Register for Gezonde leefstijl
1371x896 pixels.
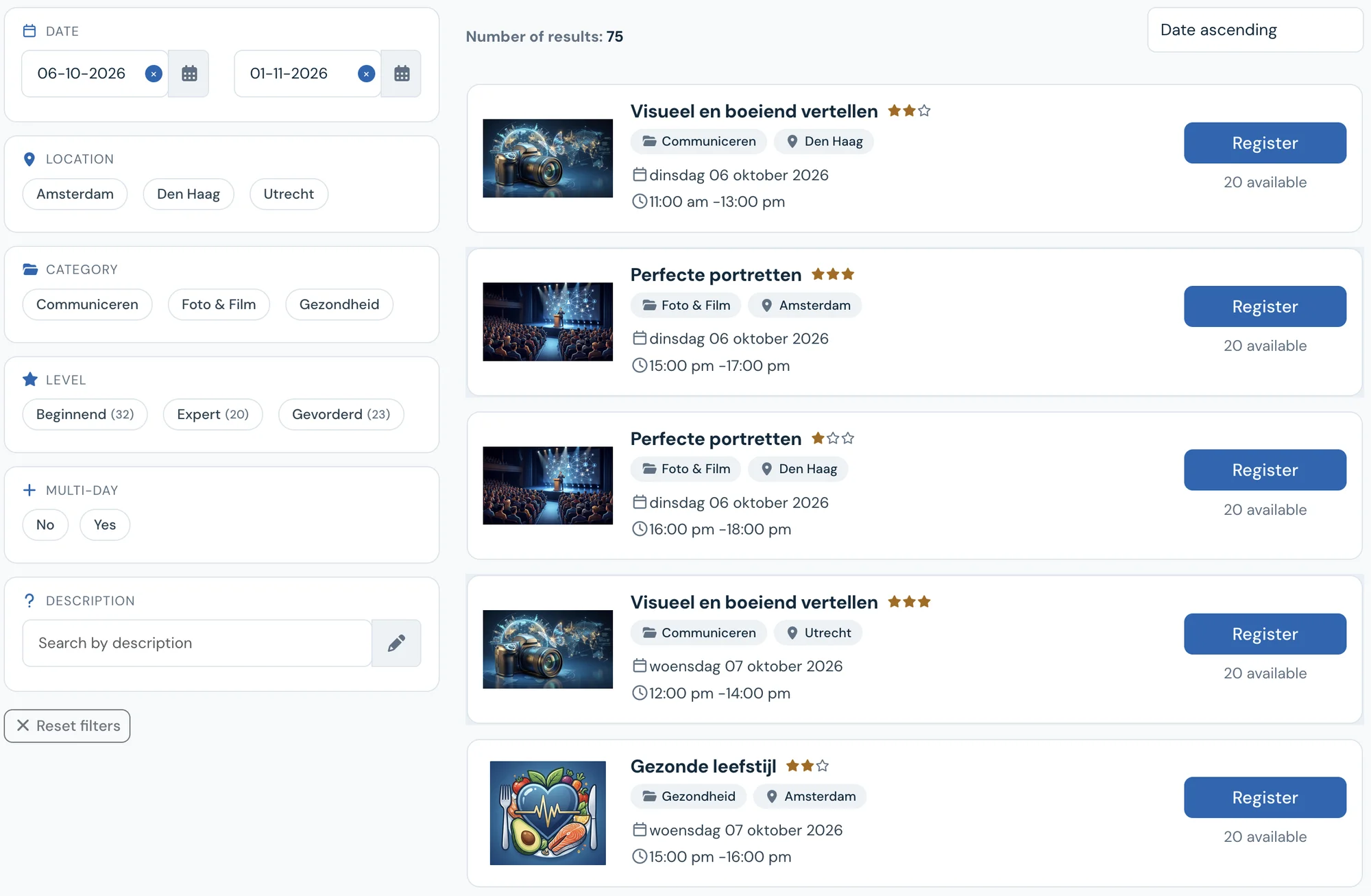tap(1265, 797)
